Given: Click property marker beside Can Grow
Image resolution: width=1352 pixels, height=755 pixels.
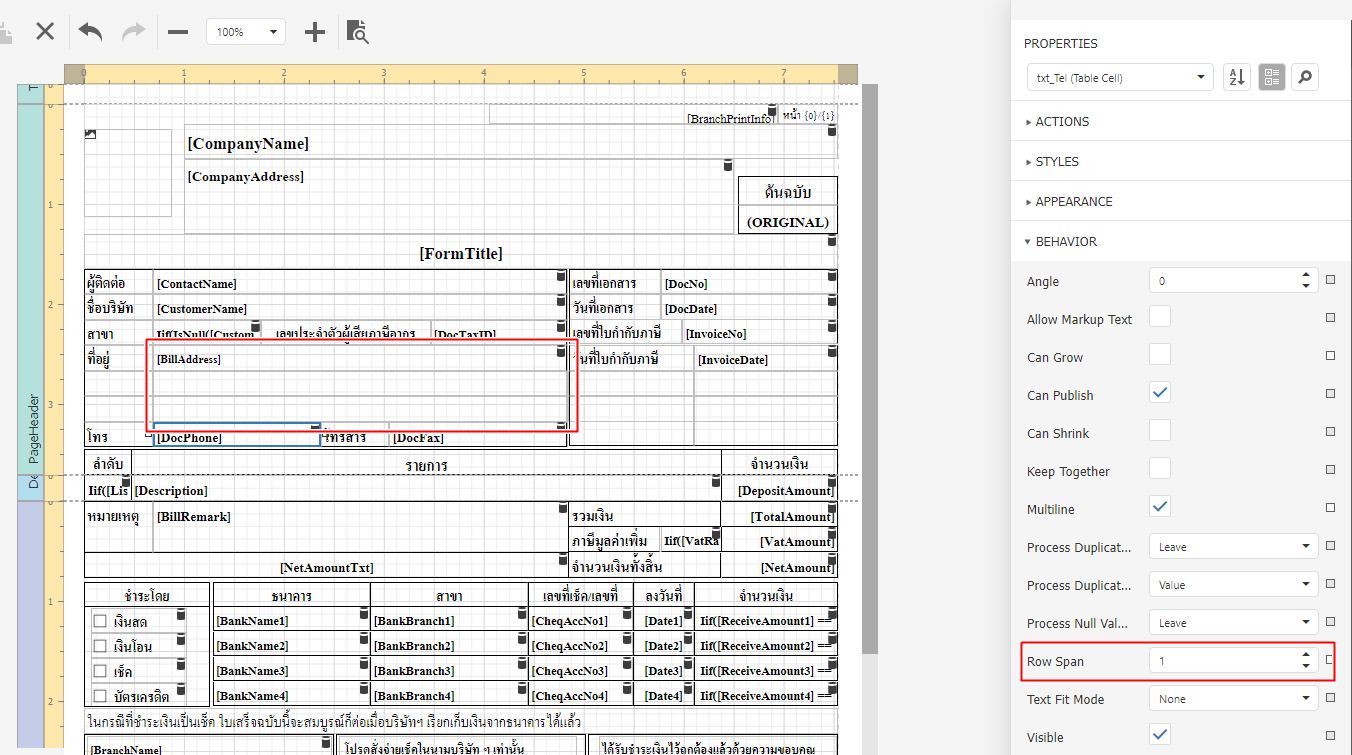Looking at the screenshot, I should pyautogui.click(x=1331, y=356).
